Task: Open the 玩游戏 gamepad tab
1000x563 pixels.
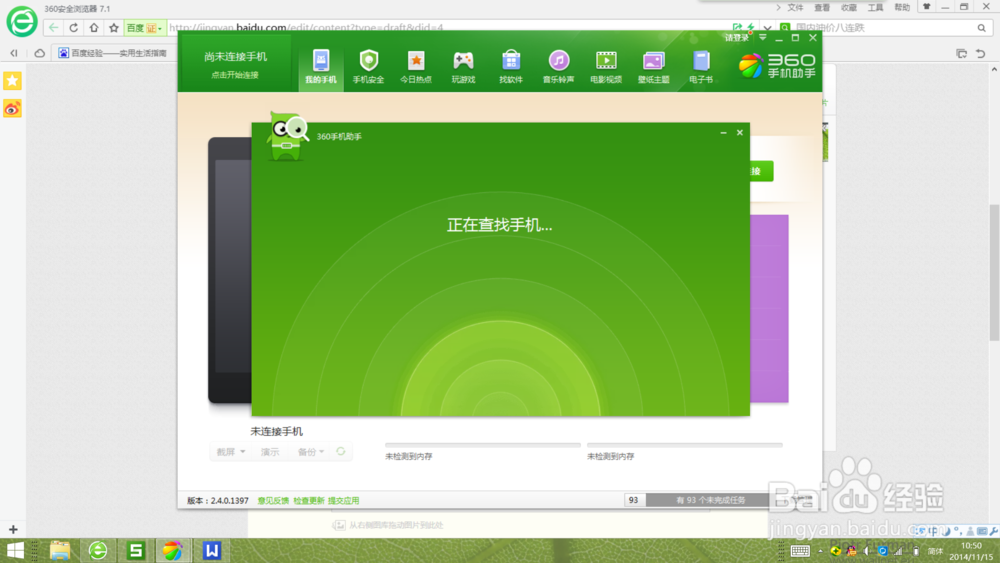Action: (x=464, y=66)
